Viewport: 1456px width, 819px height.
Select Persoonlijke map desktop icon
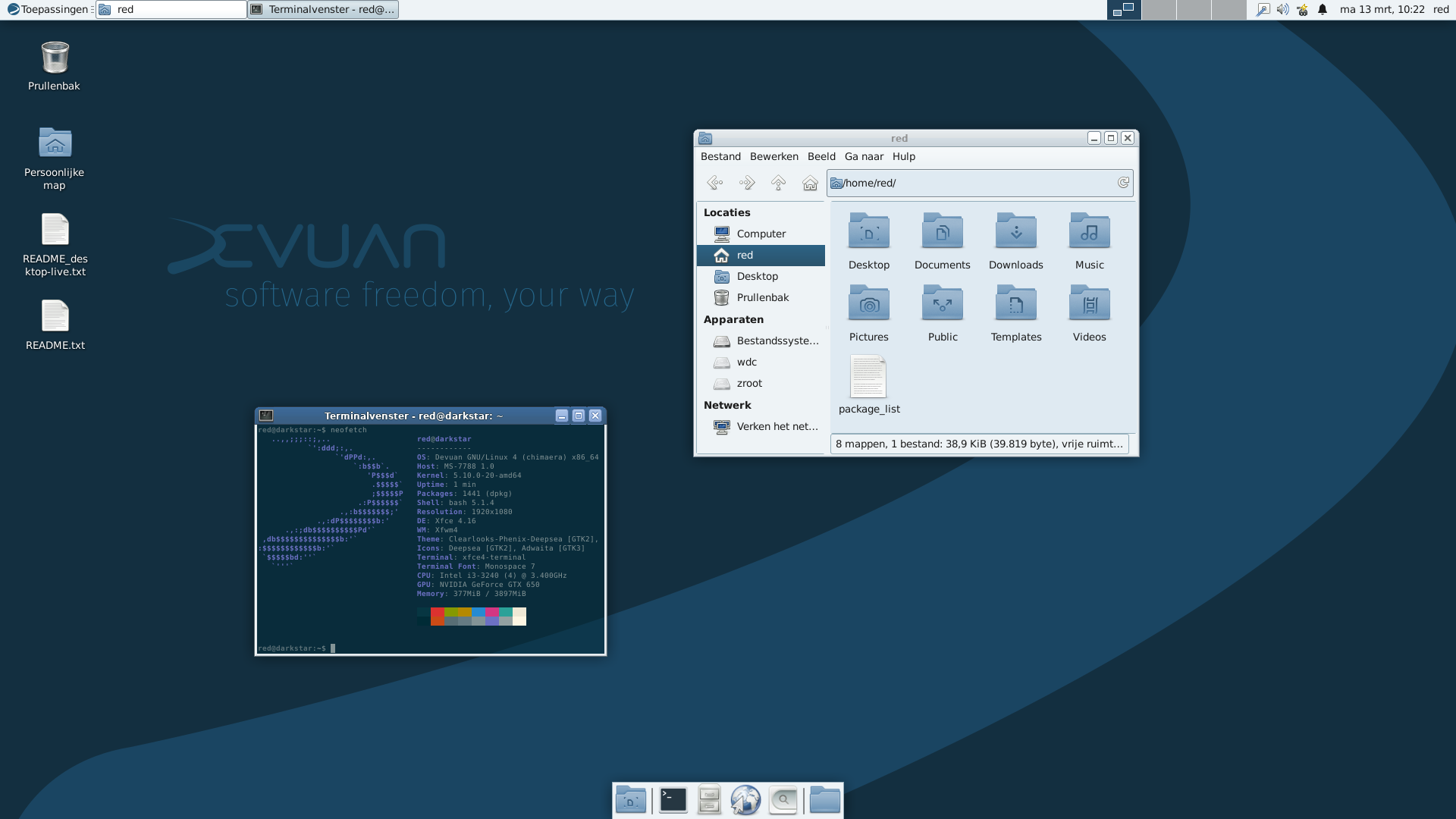[55, 158]
